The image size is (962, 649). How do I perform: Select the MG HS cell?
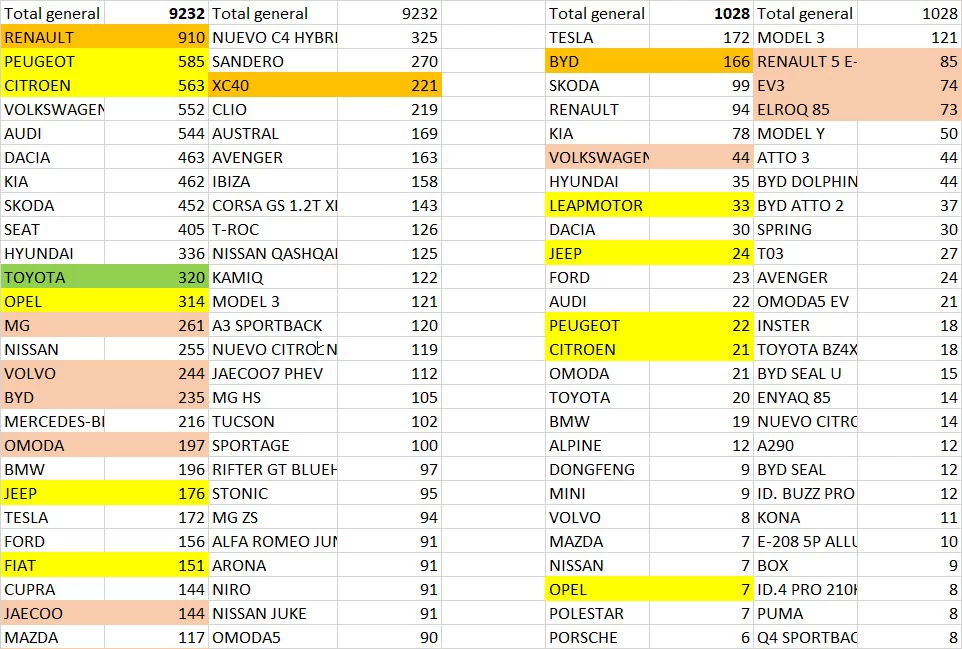[x=273, y=397]
